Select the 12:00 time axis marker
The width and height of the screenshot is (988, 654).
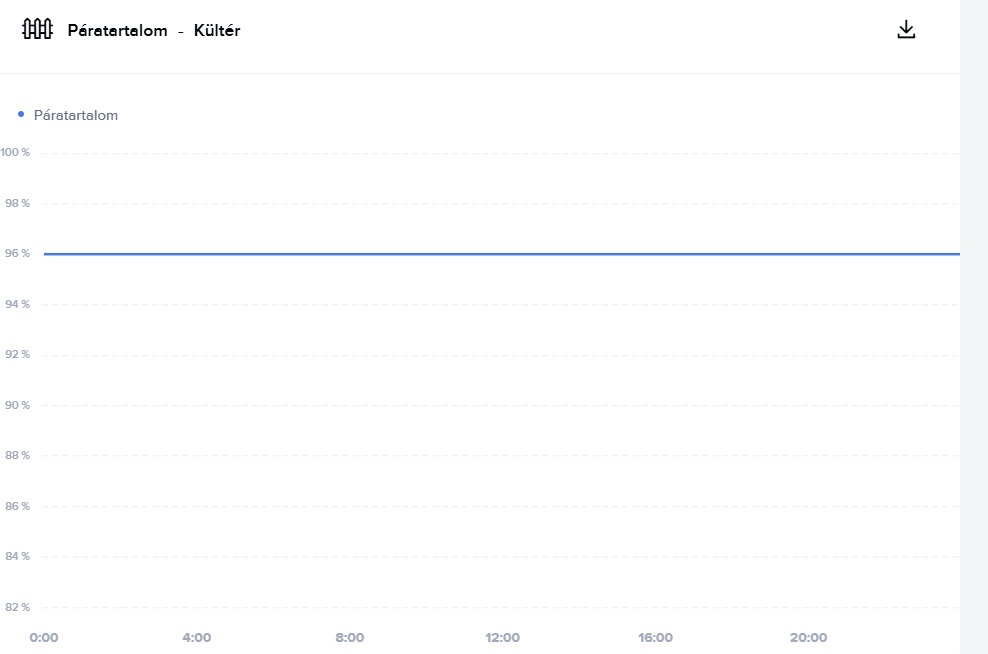click(x=502, y=638)
